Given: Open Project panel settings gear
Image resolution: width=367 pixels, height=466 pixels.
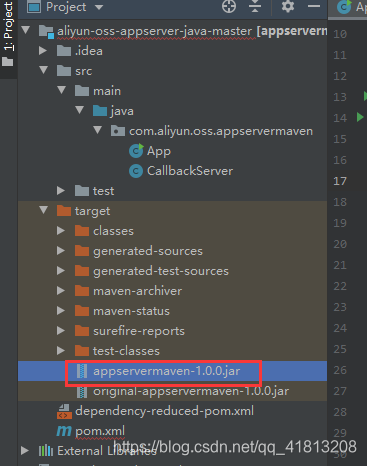Looking at the screenshot, I should pyautogui.click(x=288, y=6).
